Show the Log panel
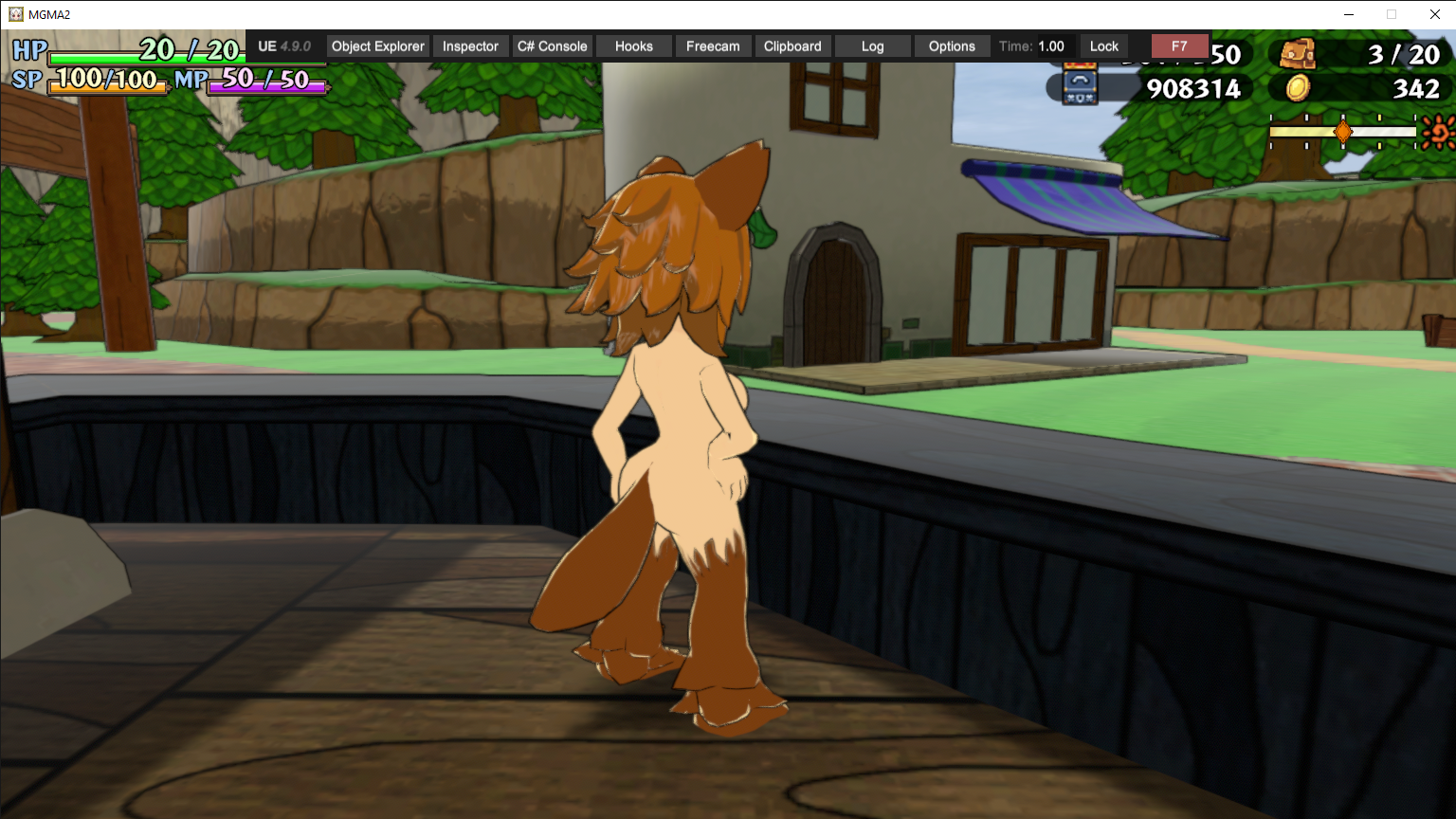This screenshot has width=1456, height=819. tap(873, 46)
